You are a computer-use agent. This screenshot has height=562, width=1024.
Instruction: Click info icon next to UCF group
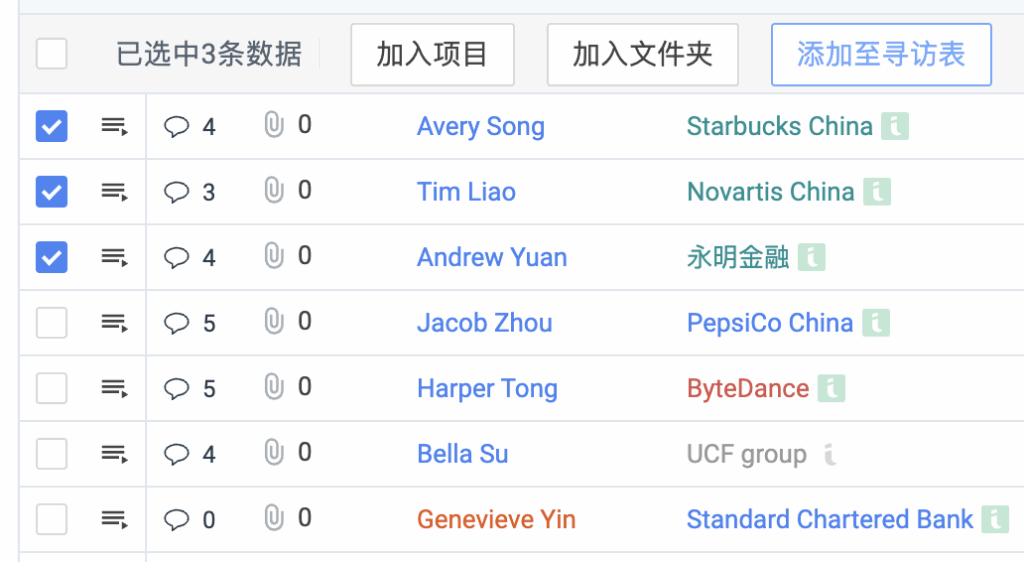[829, 454]
